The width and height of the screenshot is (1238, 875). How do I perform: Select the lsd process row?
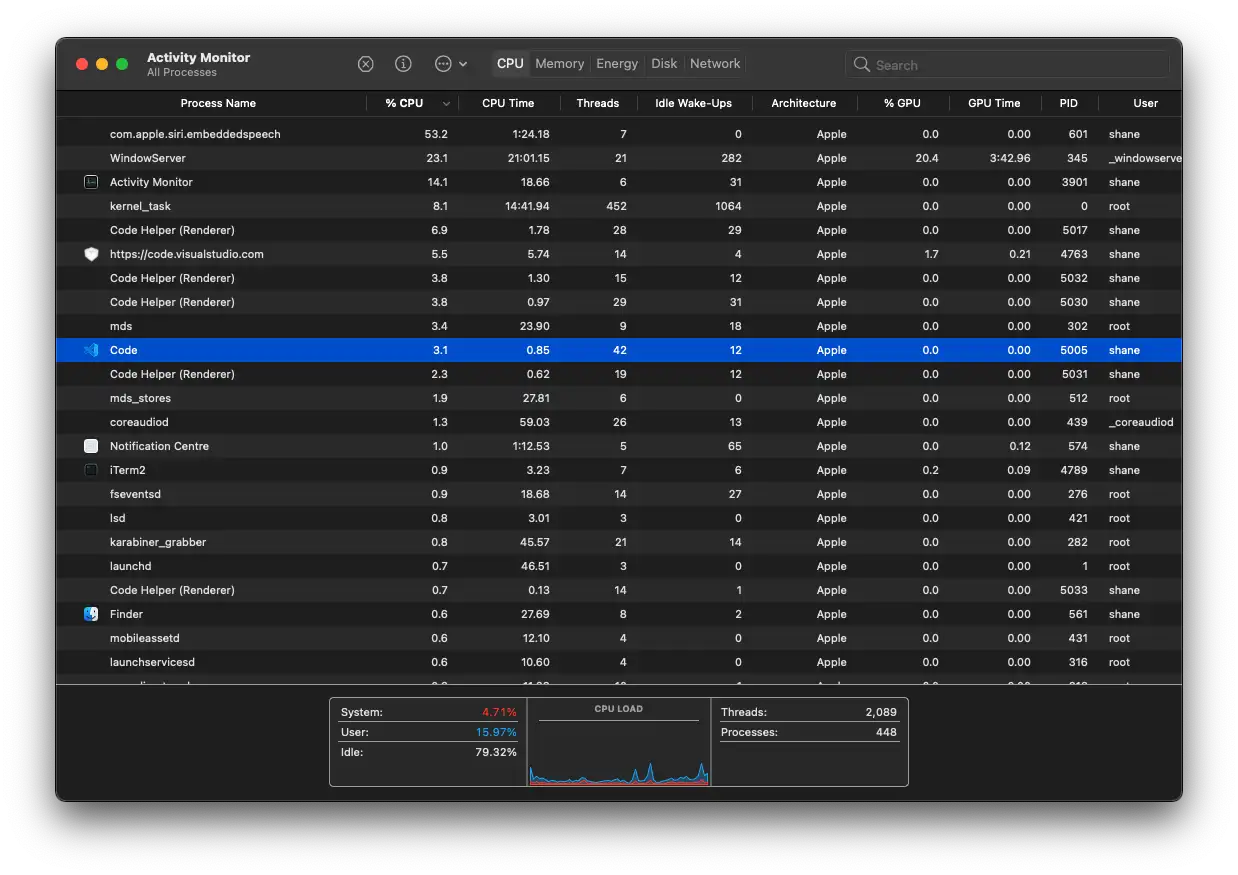(619, 518)
